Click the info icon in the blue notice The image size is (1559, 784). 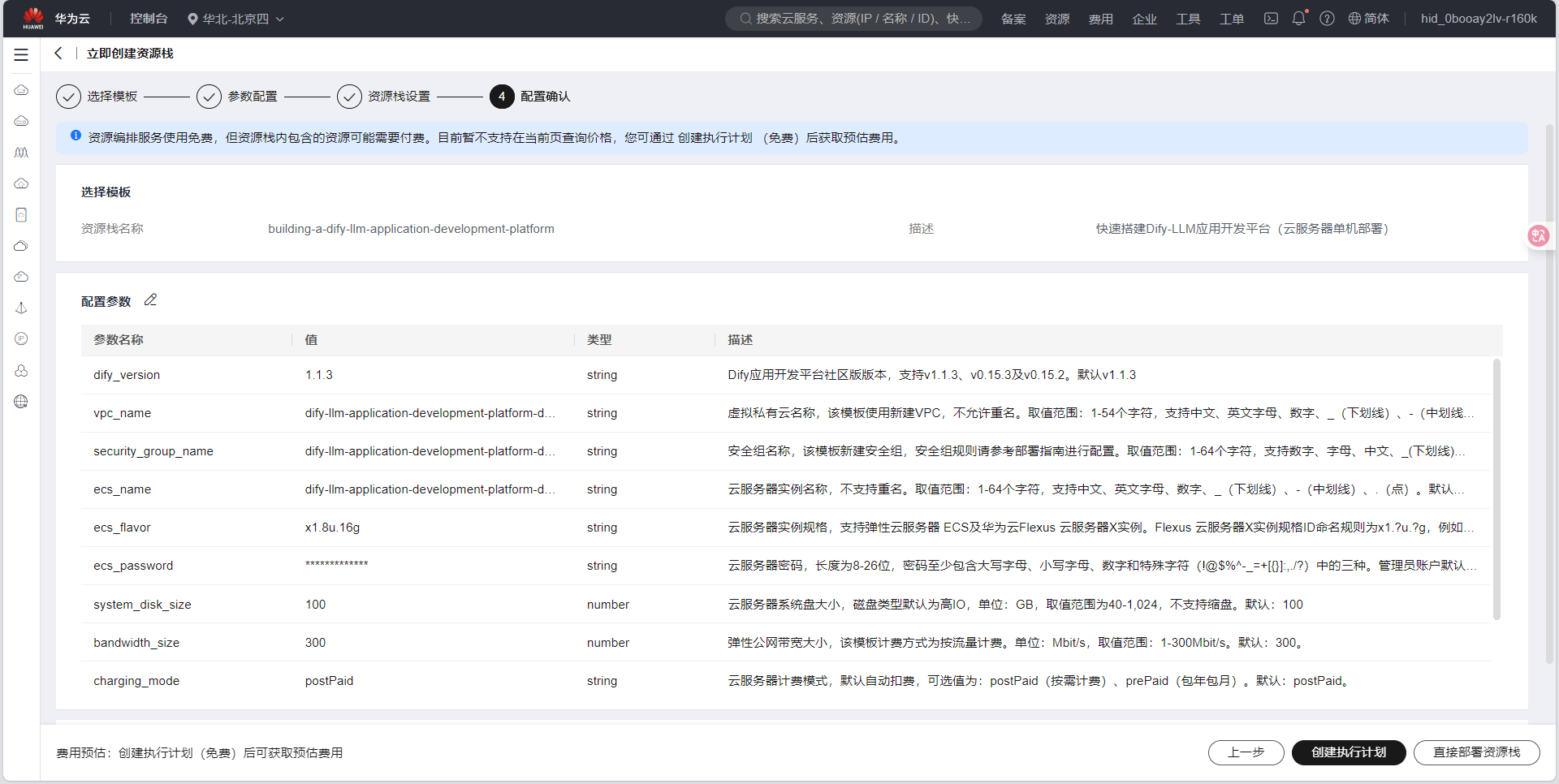76,136
